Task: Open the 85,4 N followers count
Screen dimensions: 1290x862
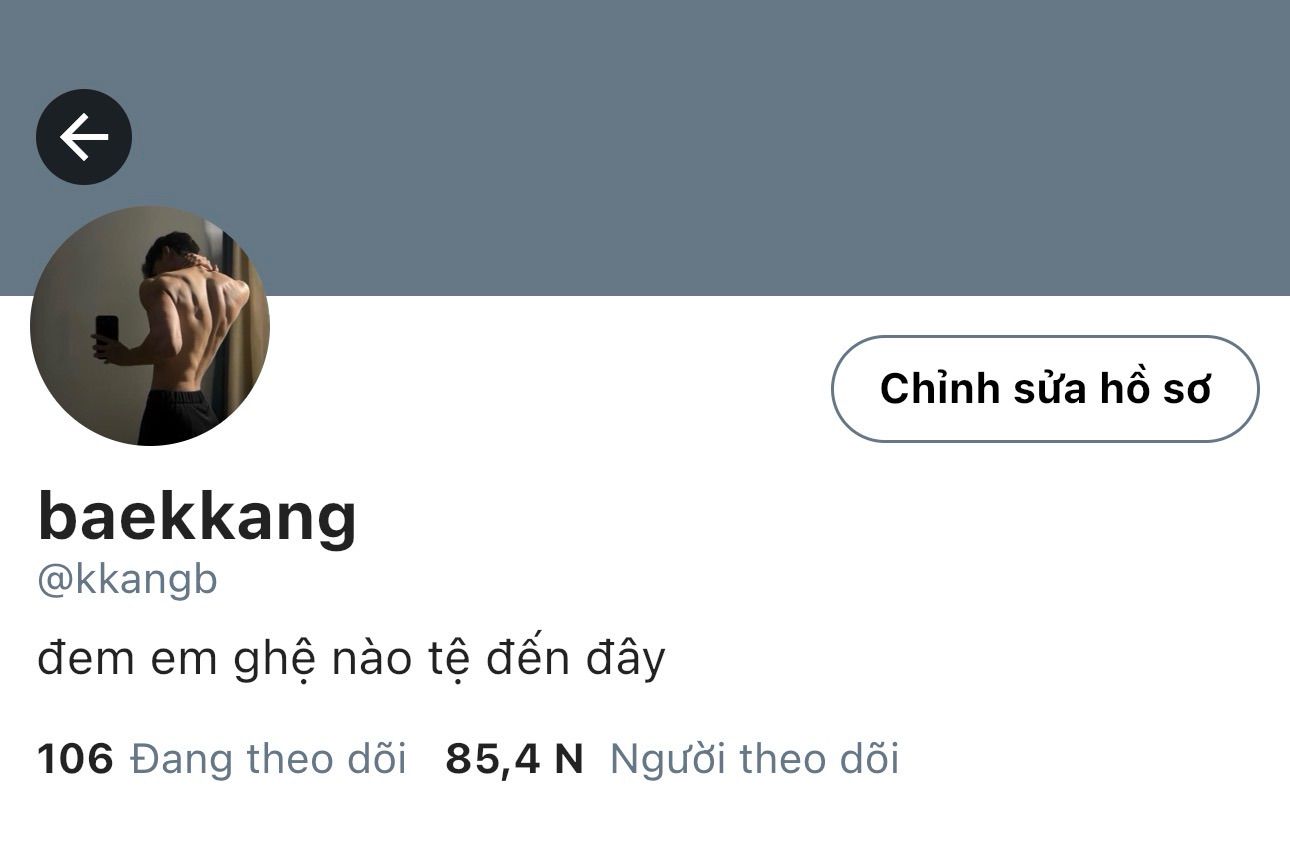Action: [514, 759]
